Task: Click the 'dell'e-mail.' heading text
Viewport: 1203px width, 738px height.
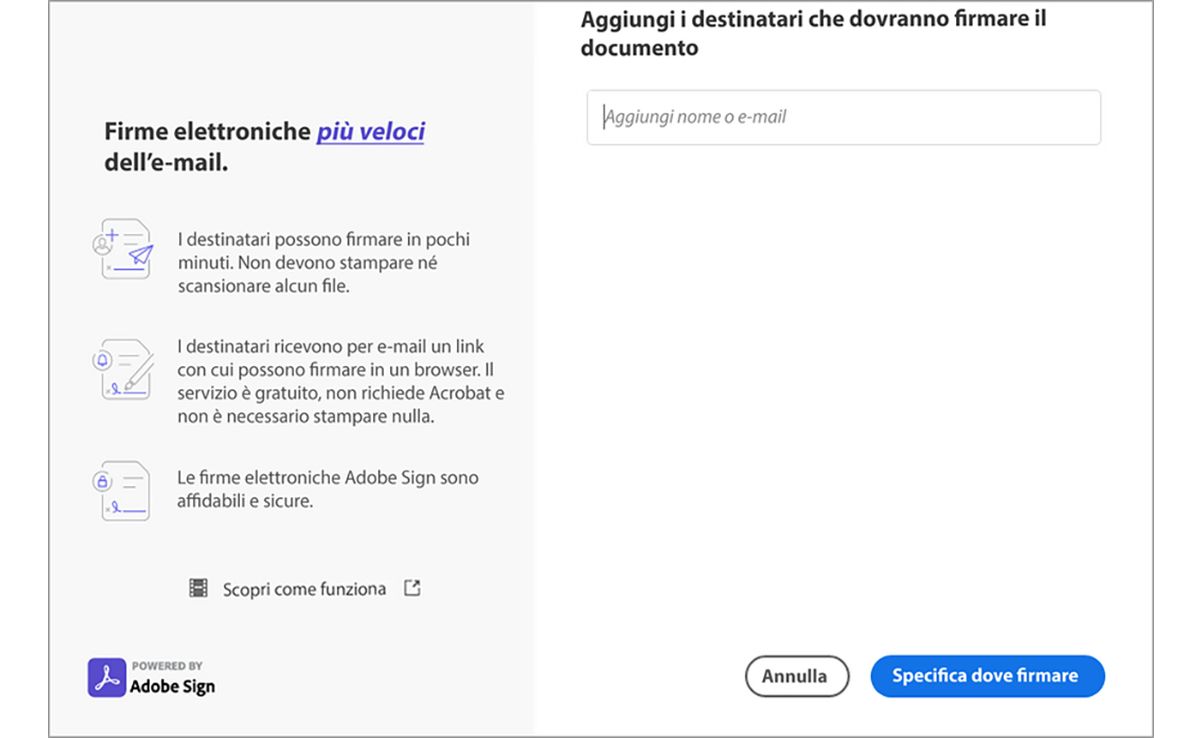Action: (x=166, y=162)
